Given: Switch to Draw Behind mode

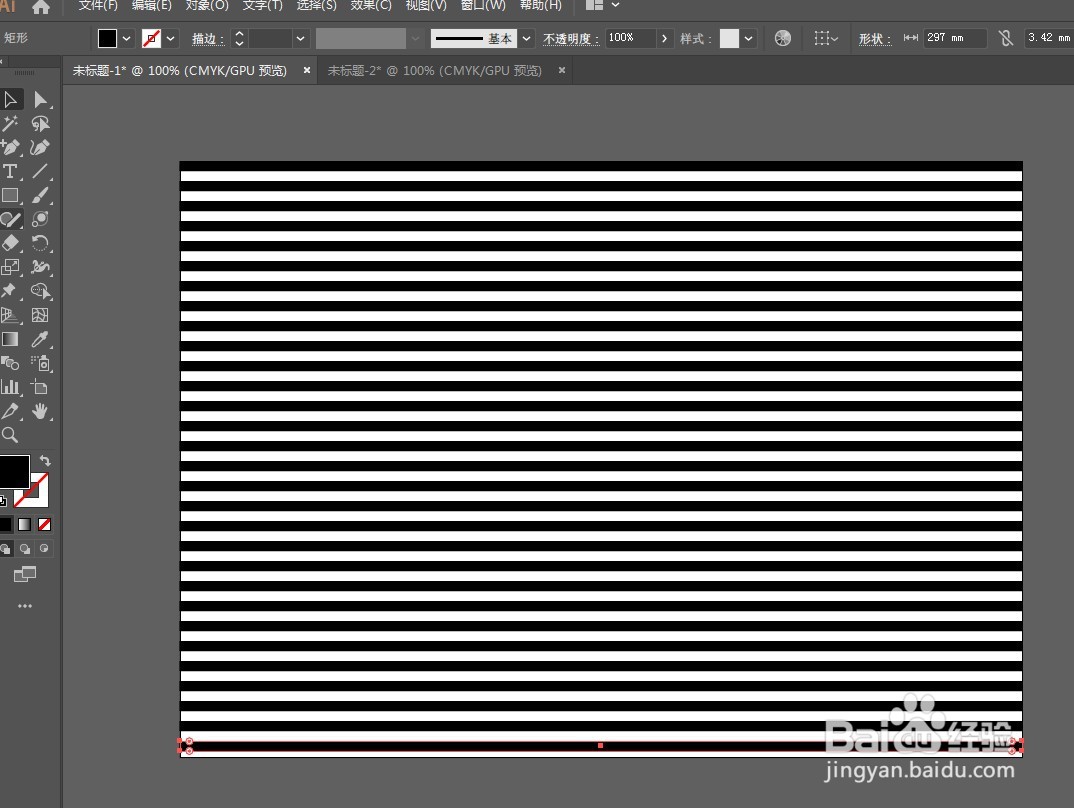Looking at the screenshot, I should pyautogui.click(x=25, y=548).
